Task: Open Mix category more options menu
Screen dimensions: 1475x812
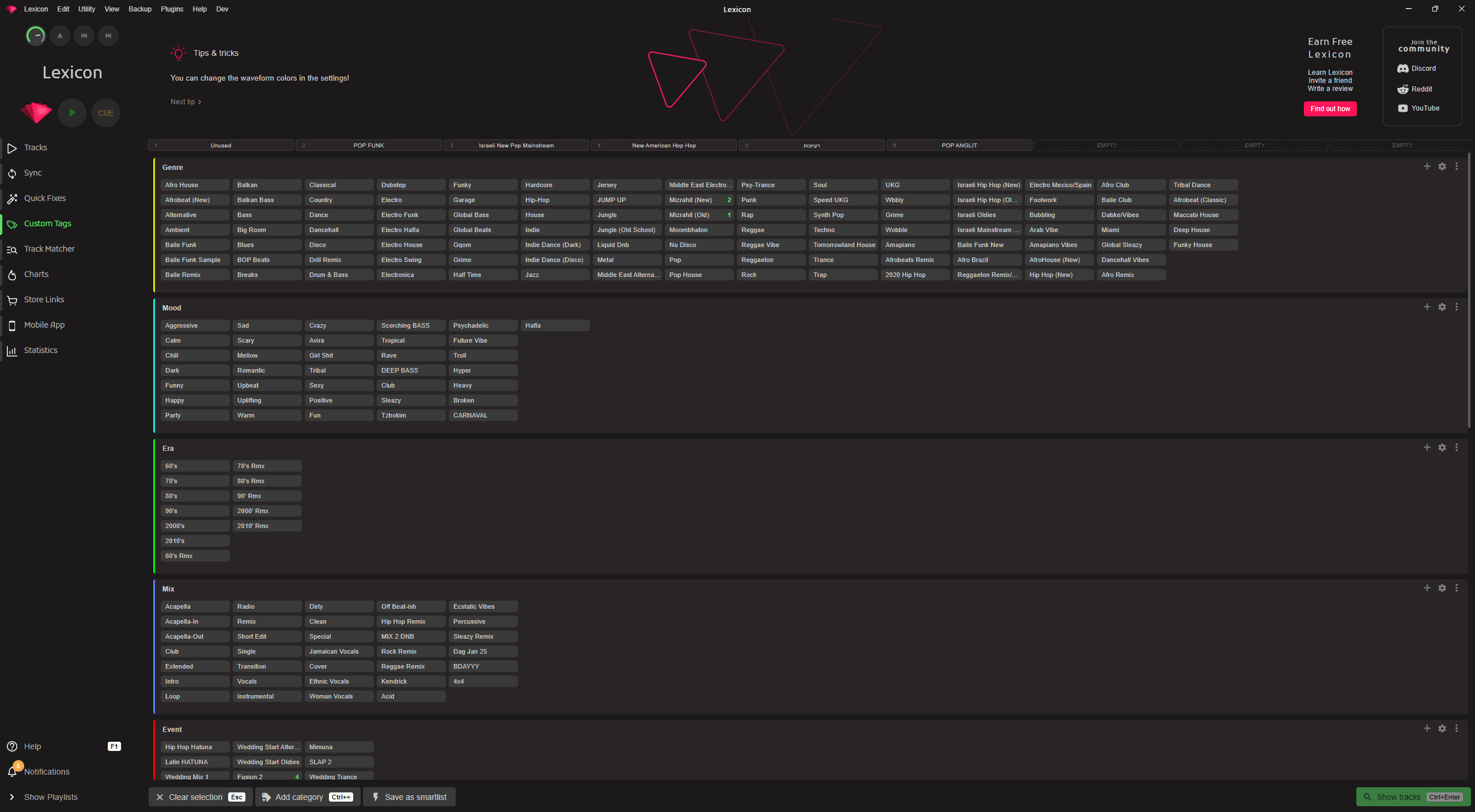Action: [x=1457, y=588]
